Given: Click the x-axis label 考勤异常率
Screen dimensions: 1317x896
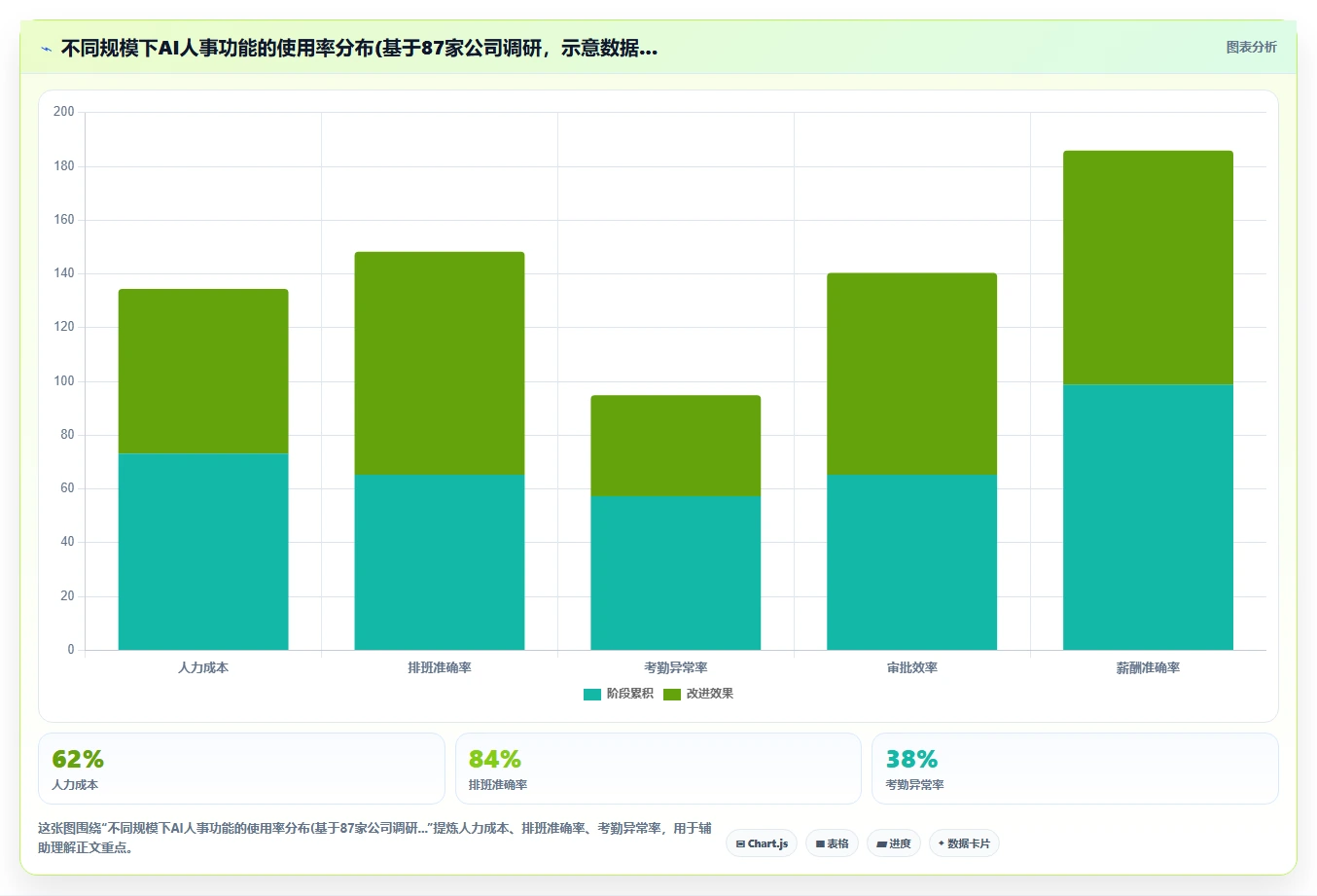Looking at the screenshot, I should 676,667.
